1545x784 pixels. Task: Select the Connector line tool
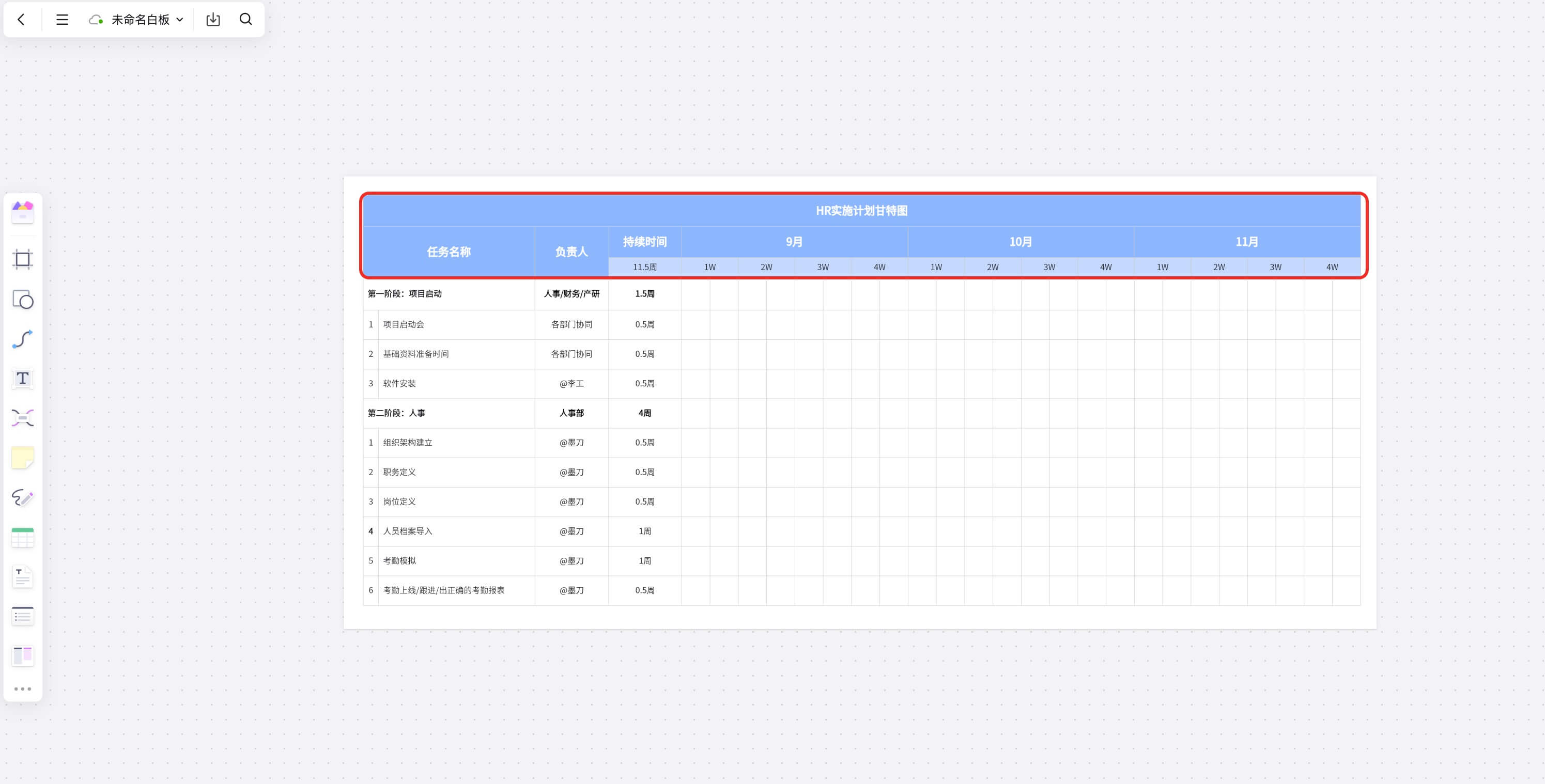(23, 339)
